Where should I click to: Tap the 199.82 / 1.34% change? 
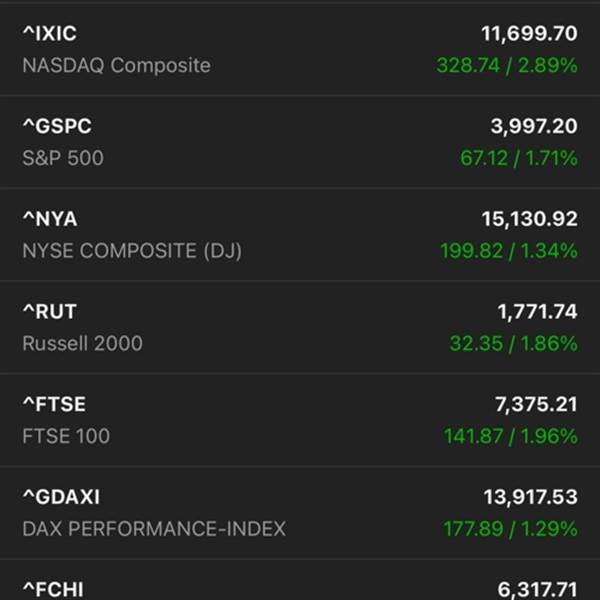(508, 251)
